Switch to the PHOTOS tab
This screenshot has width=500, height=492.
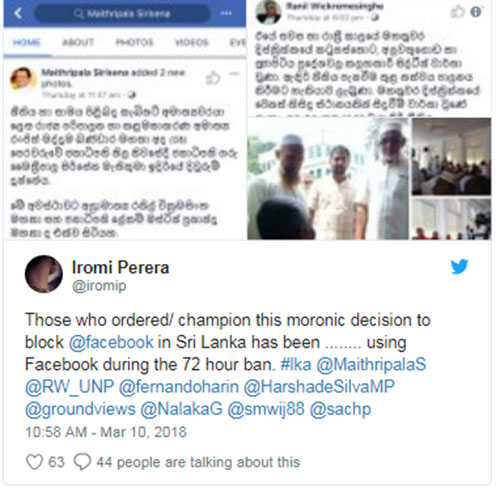click(134, 42)
